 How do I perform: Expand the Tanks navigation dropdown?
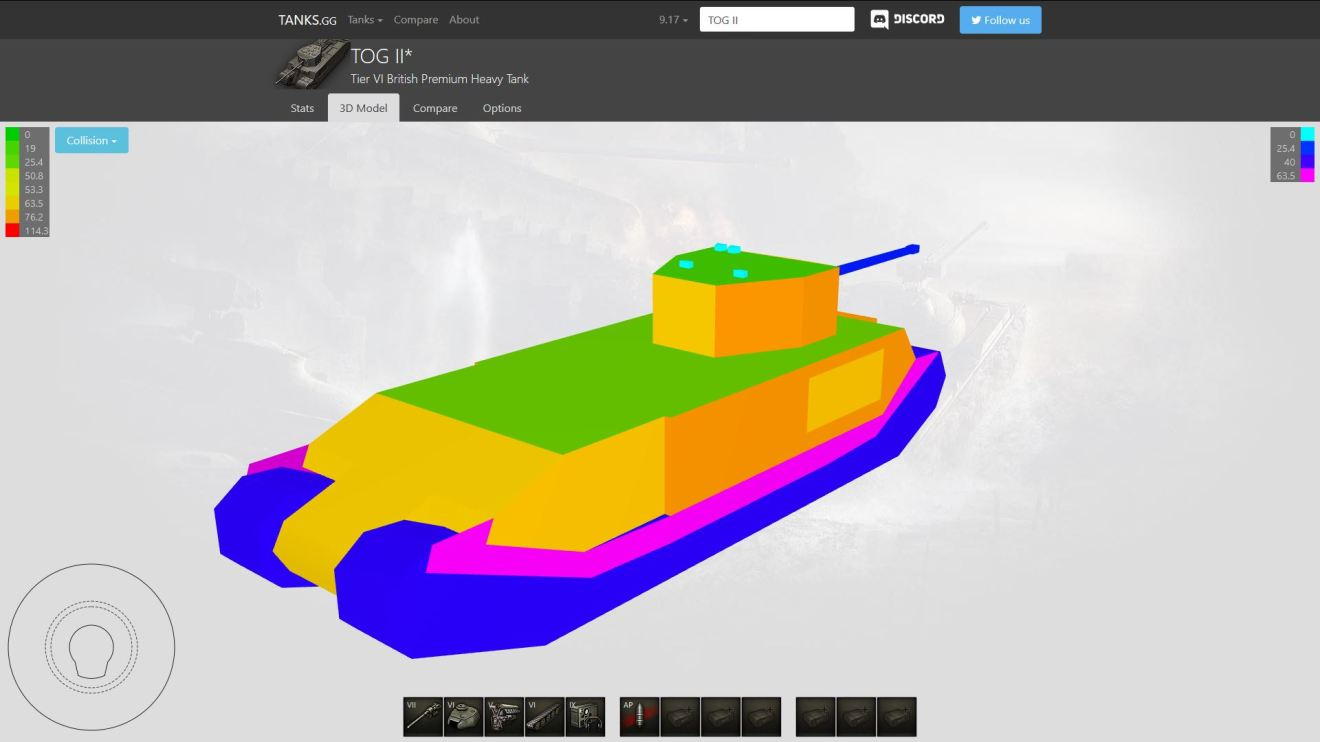click(365, 20)
